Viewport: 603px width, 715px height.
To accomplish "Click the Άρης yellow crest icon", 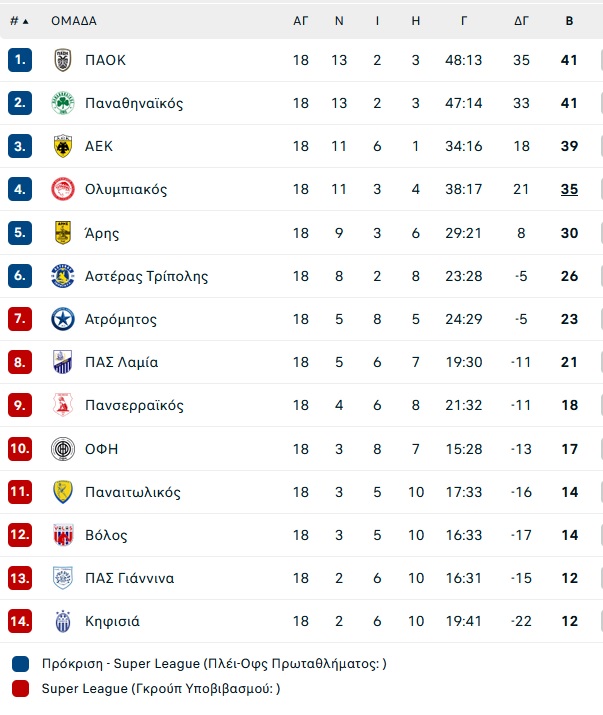I will click(x=63, y=233).
